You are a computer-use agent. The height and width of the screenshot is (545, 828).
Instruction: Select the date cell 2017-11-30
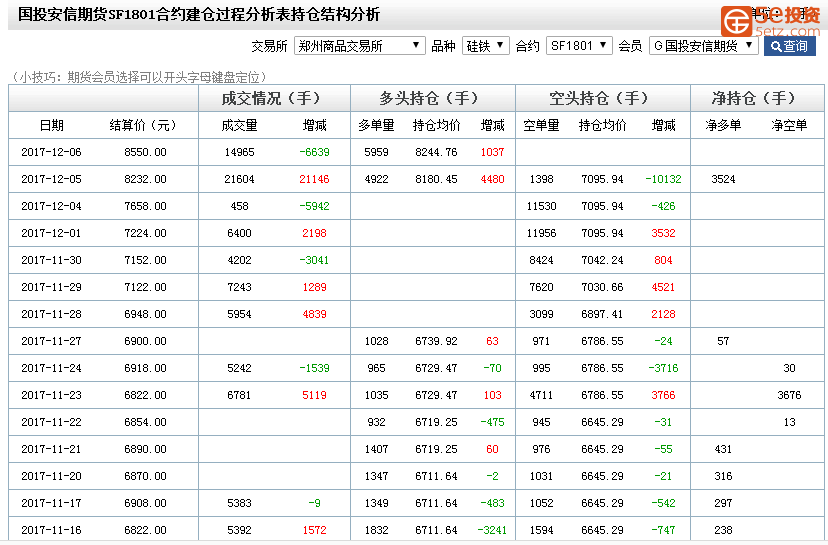point(51,260)
